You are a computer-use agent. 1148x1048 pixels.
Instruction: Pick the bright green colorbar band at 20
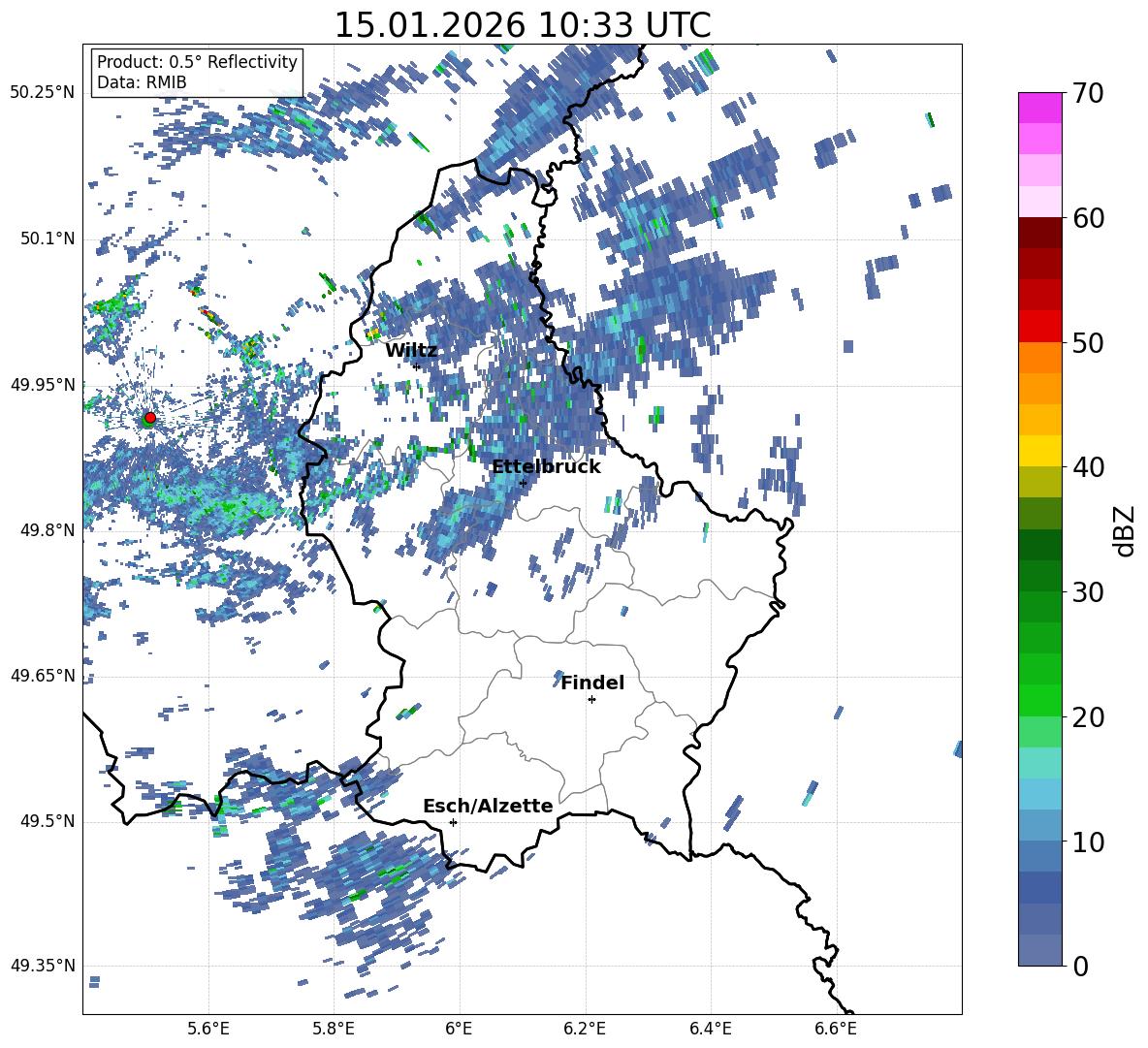[x=1039, y=701]
